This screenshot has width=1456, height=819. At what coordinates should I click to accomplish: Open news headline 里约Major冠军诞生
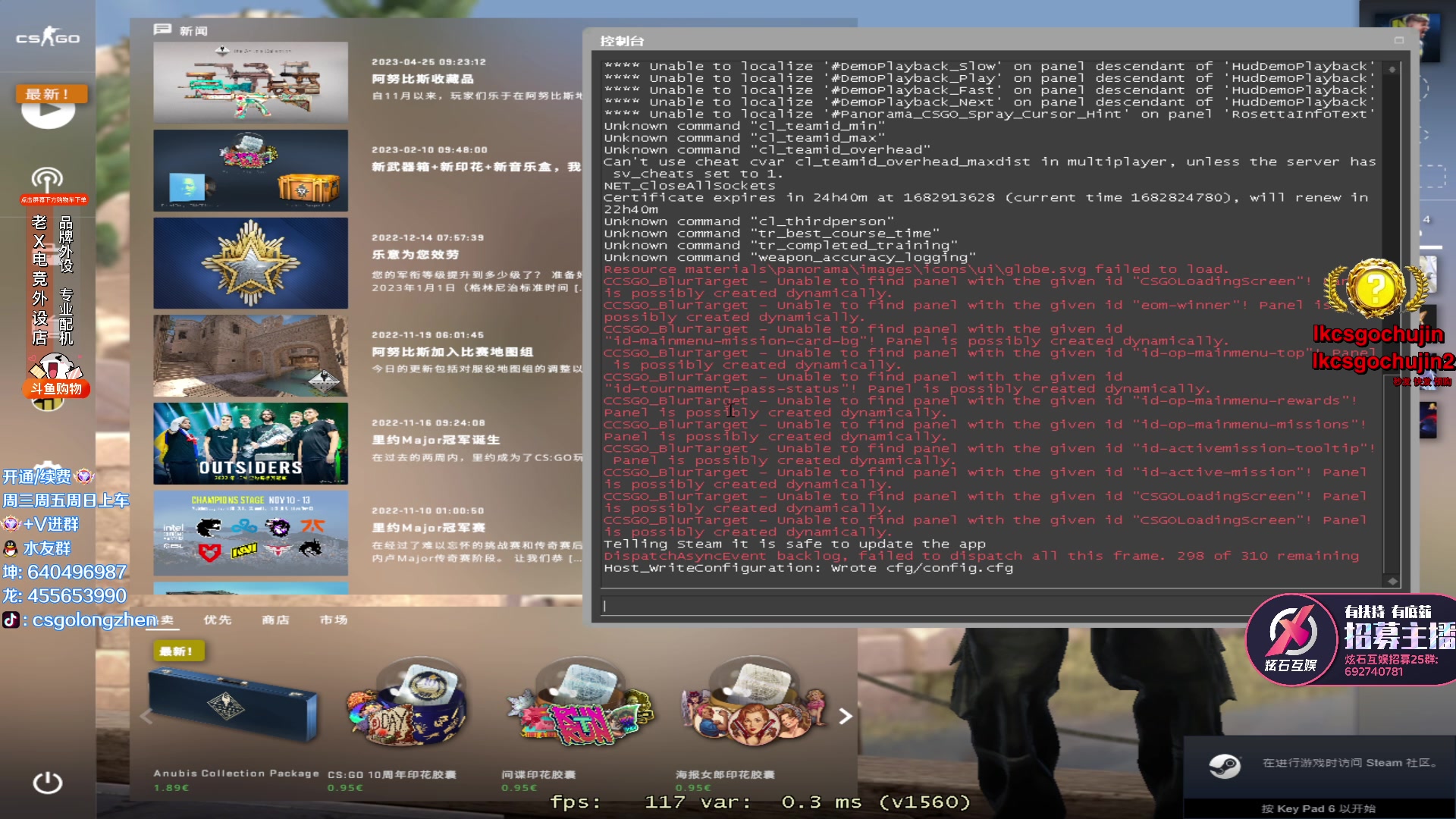click(x=435, y=440)
